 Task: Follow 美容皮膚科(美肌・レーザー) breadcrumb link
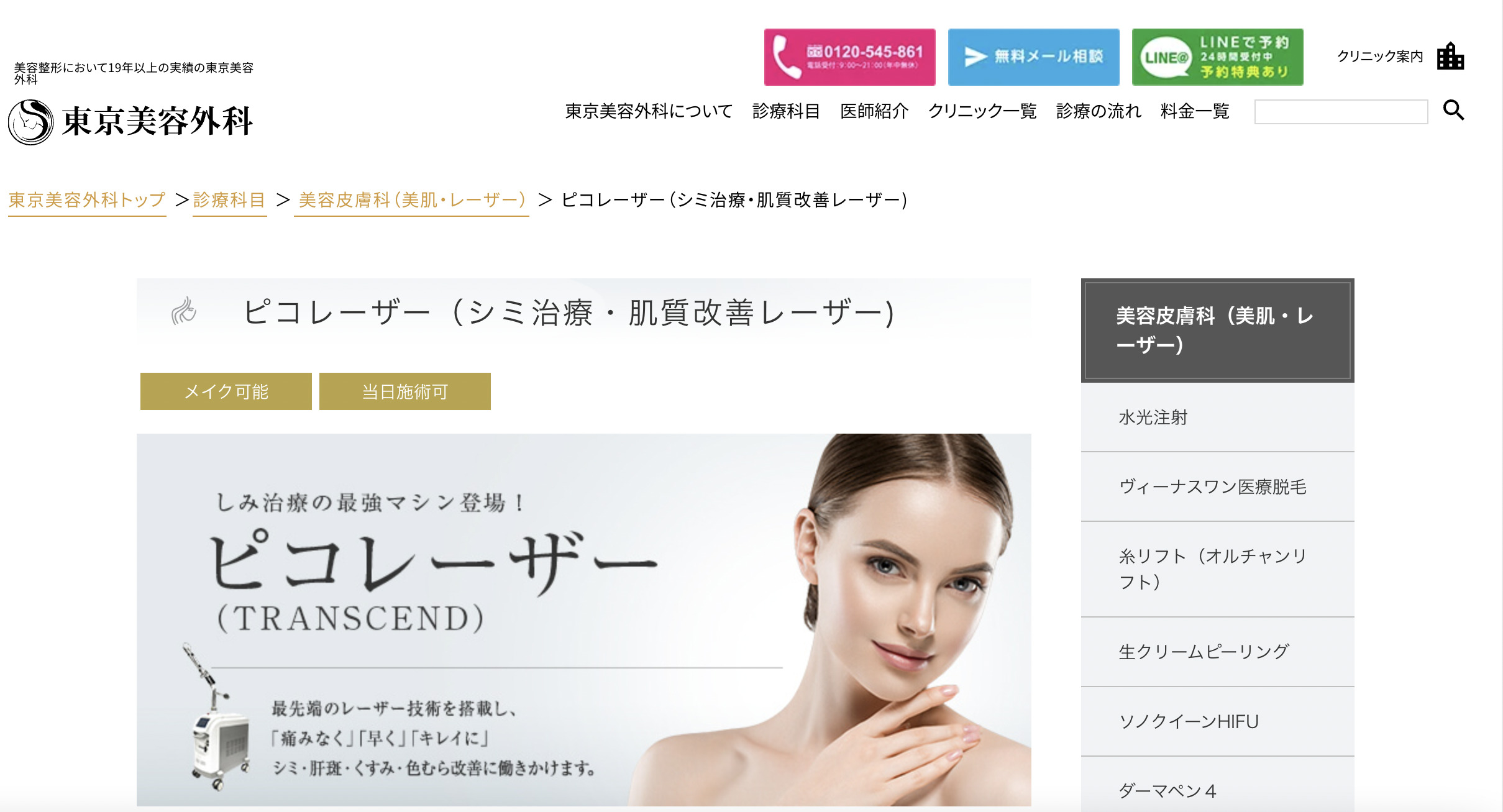pyautogui.click(x=411, y=200)
